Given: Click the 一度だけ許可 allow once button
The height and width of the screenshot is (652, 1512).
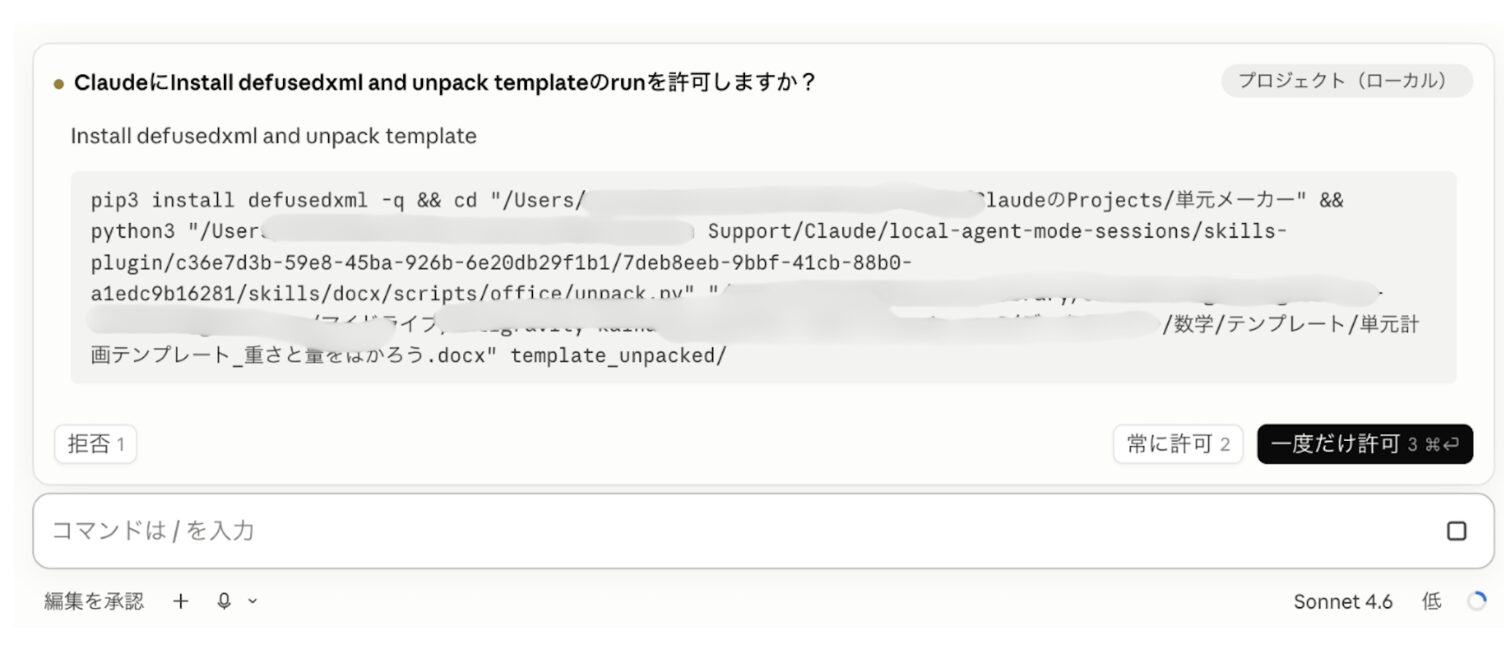Looking at the screenshot, I should (1364, 444).
